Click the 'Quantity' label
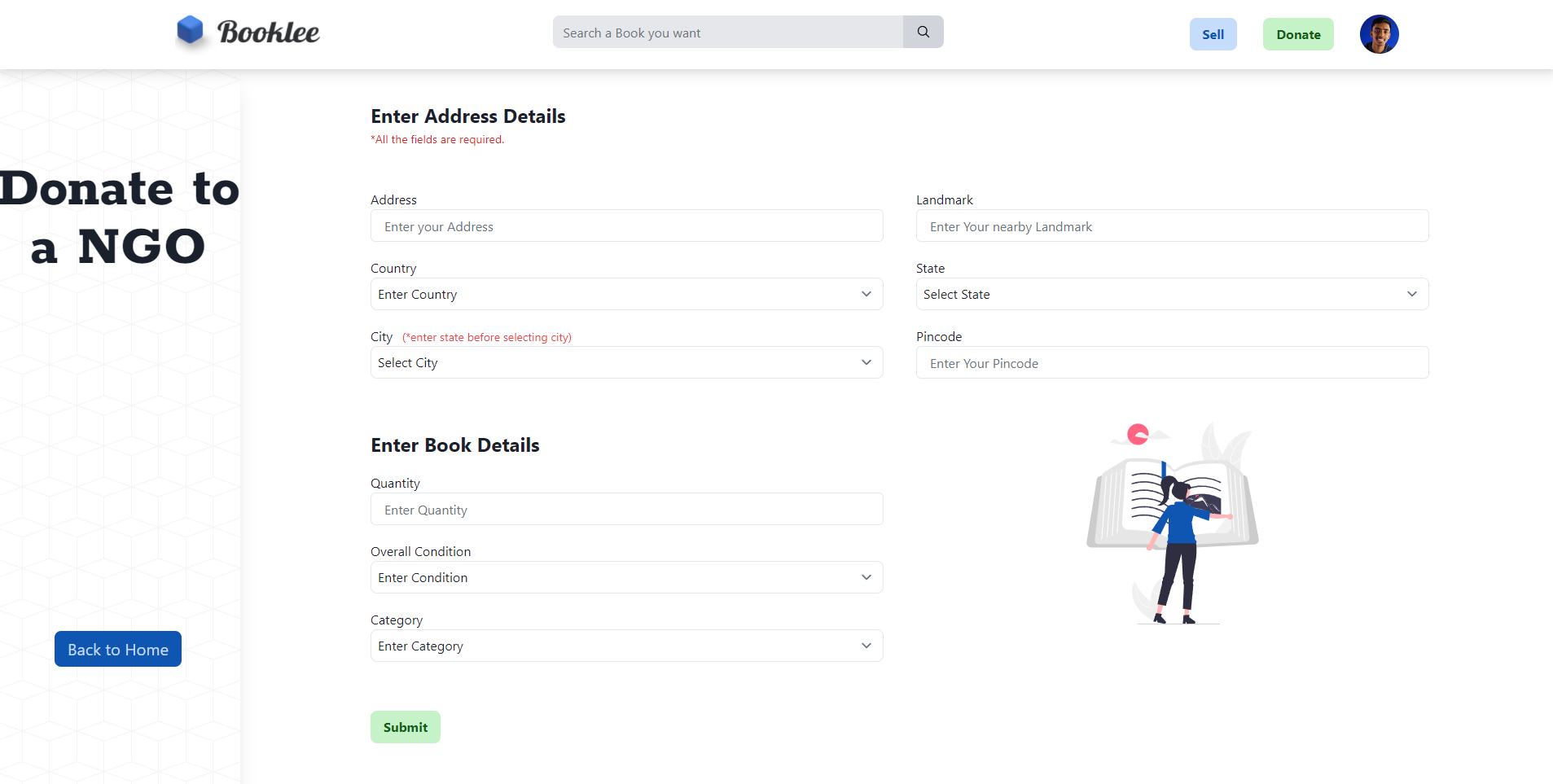Screen dimensions: 1553x784 (x=395, y=483)
